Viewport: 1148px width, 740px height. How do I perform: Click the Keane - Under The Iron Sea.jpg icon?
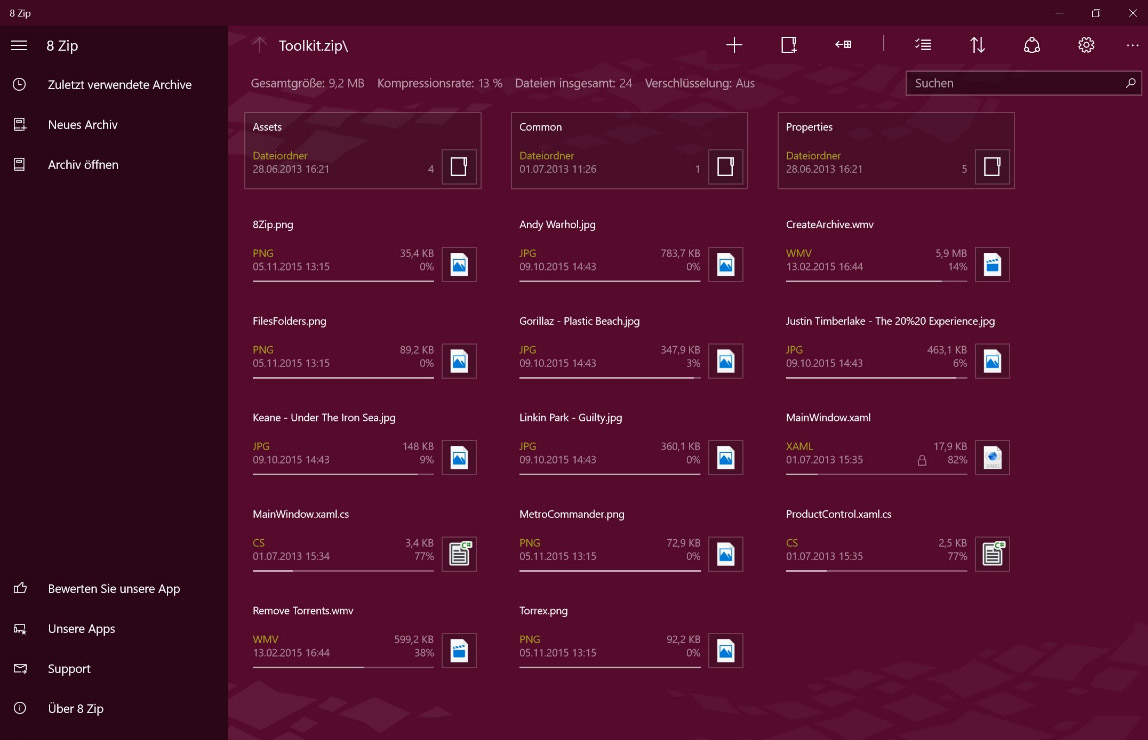tap(459, 457)
